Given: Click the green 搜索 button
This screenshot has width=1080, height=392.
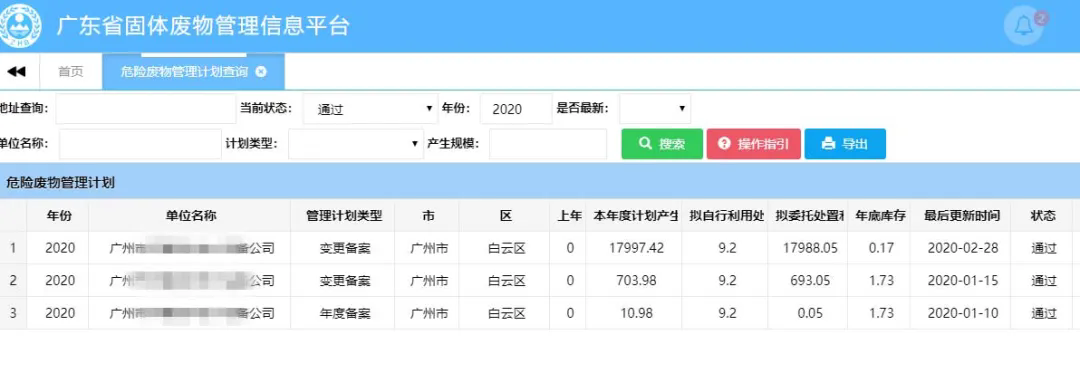Looking at the screenshot, I should (662, 144).
